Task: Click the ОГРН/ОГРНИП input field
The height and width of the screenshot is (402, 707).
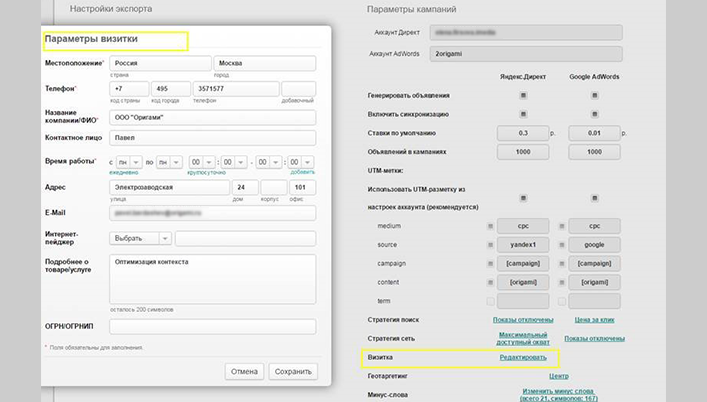Action: point(212,327)
